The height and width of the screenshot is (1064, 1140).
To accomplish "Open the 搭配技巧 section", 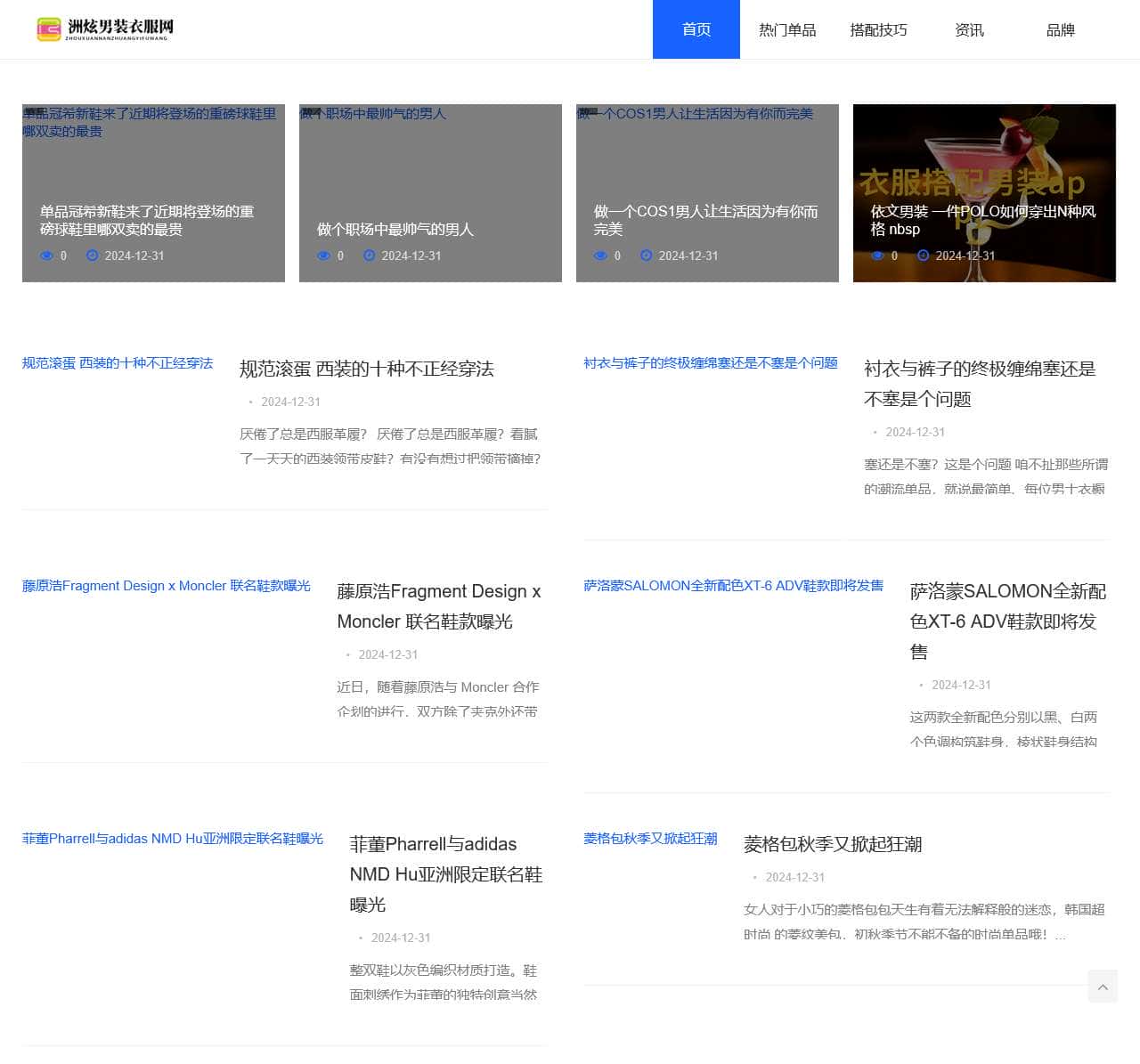I will click(878, 29).
